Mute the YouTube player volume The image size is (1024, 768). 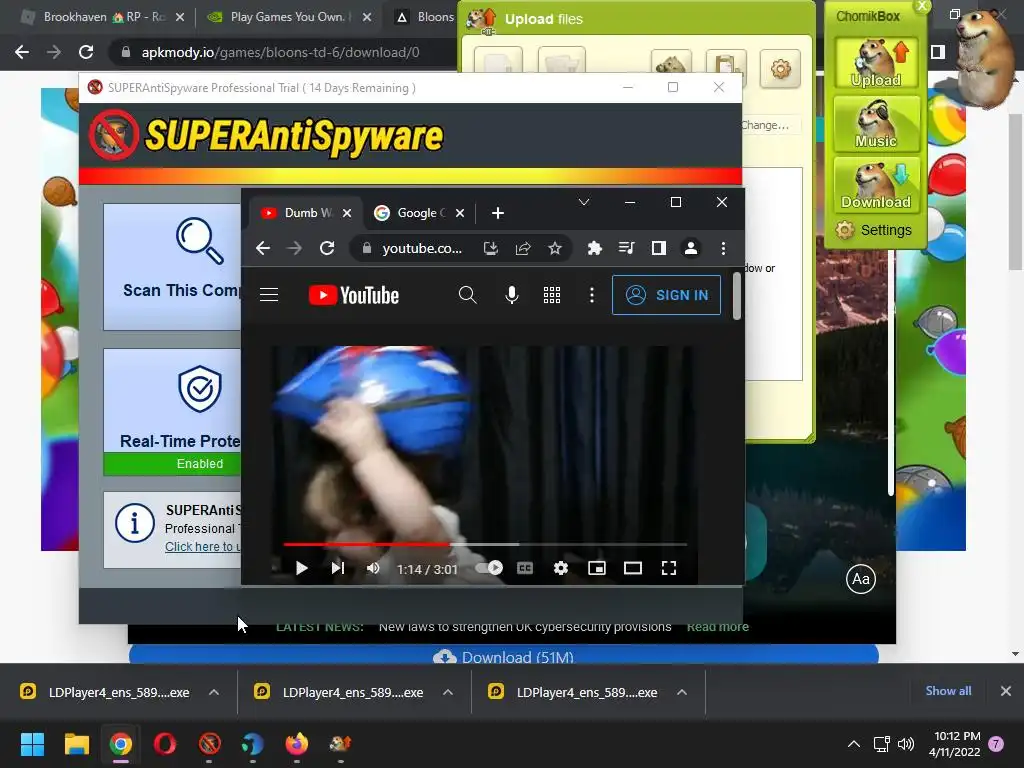point(373,568)
